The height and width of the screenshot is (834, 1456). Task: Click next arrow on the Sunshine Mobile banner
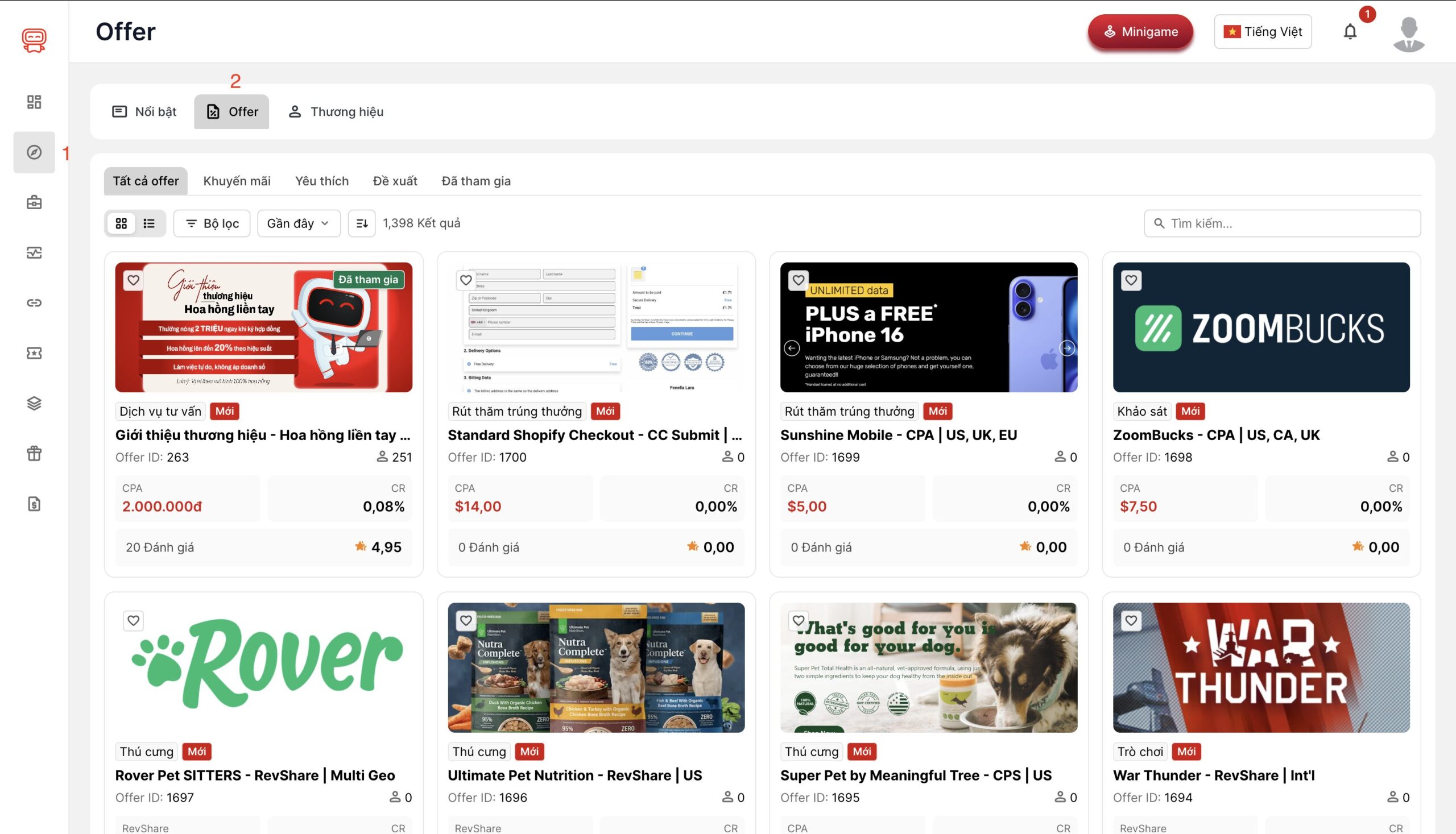(1066, 348)
